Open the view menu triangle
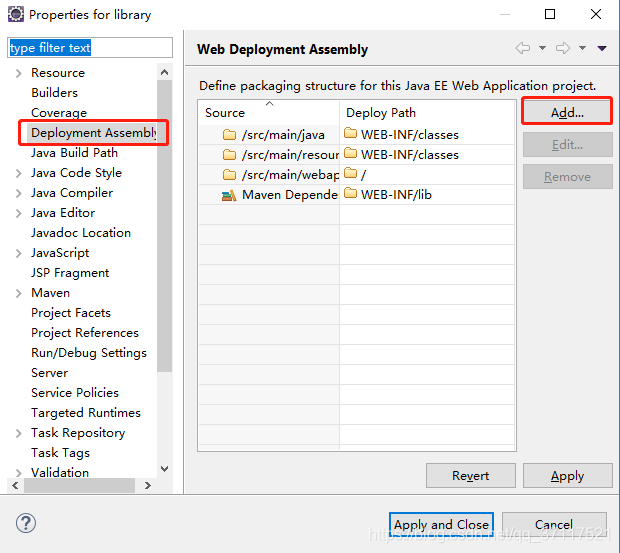The image size is (620, 553). click(602, 48)
